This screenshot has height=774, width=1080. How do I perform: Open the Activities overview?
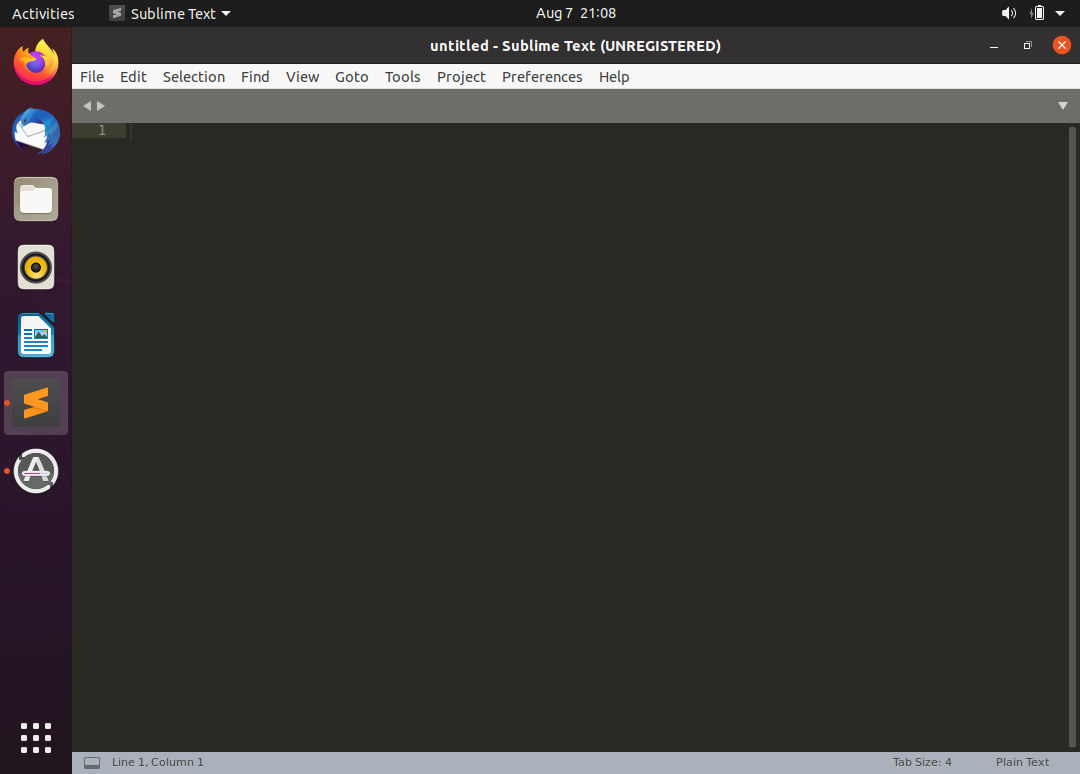(43, 13)
